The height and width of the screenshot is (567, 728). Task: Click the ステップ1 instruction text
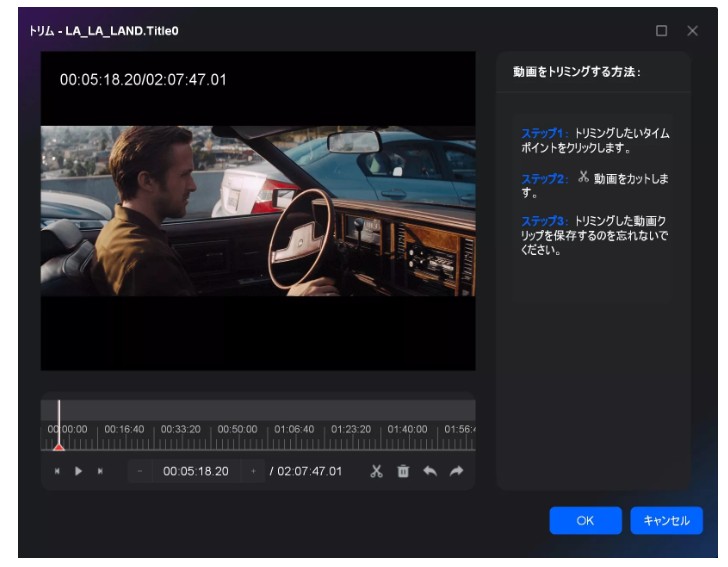click(595, 141)
